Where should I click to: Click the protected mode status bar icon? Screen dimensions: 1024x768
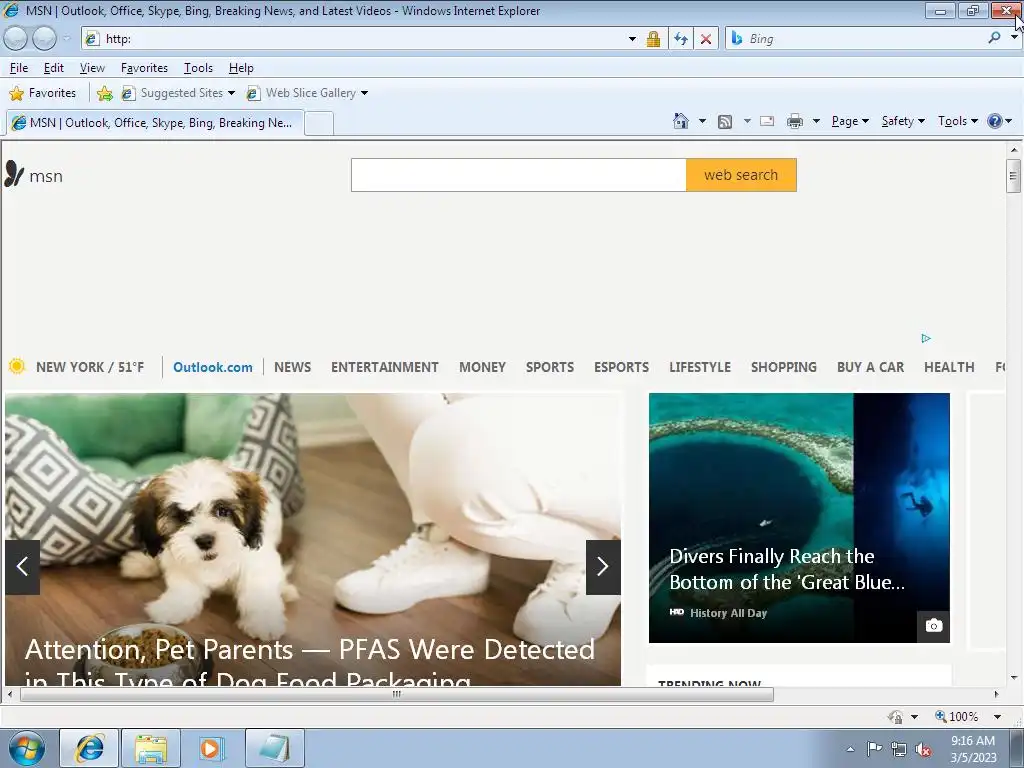pyautogui.click(x=895, y=716)
